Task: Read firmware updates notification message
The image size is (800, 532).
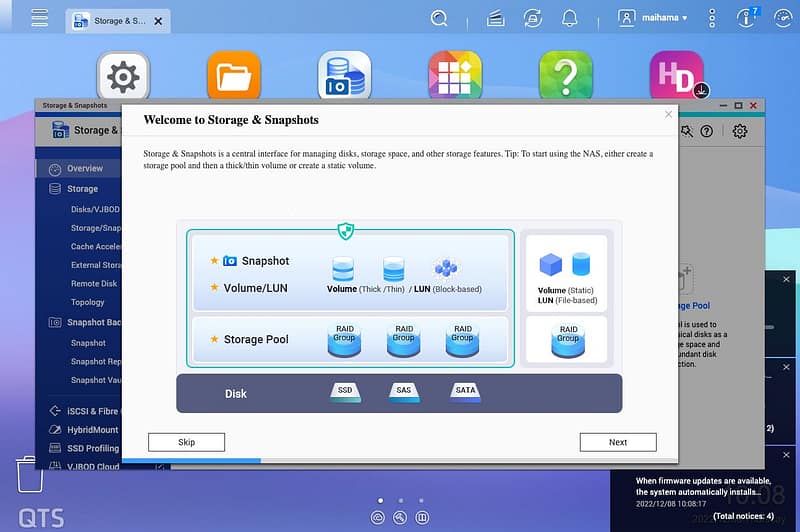Action: coord(703,487)
